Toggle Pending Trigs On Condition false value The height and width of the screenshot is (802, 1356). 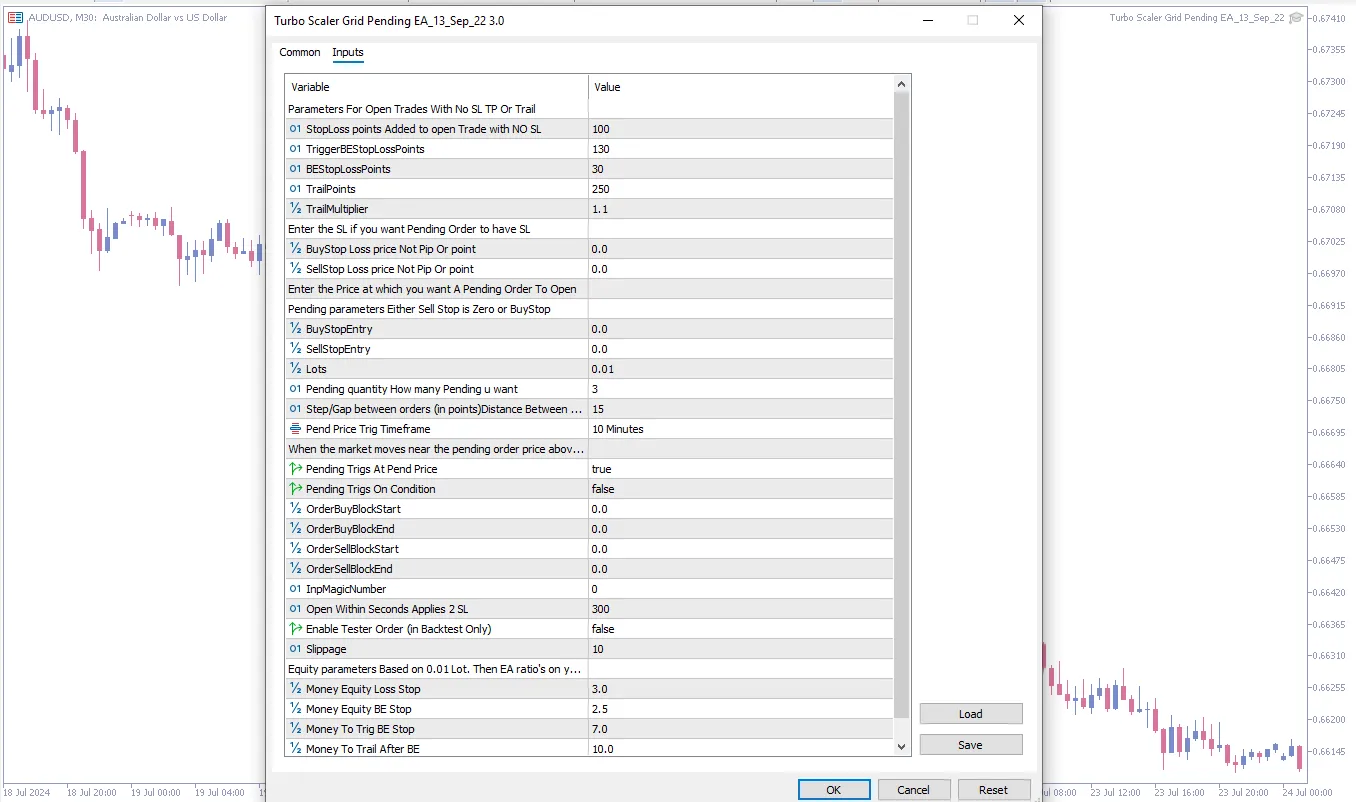click(x=740, y=489)
